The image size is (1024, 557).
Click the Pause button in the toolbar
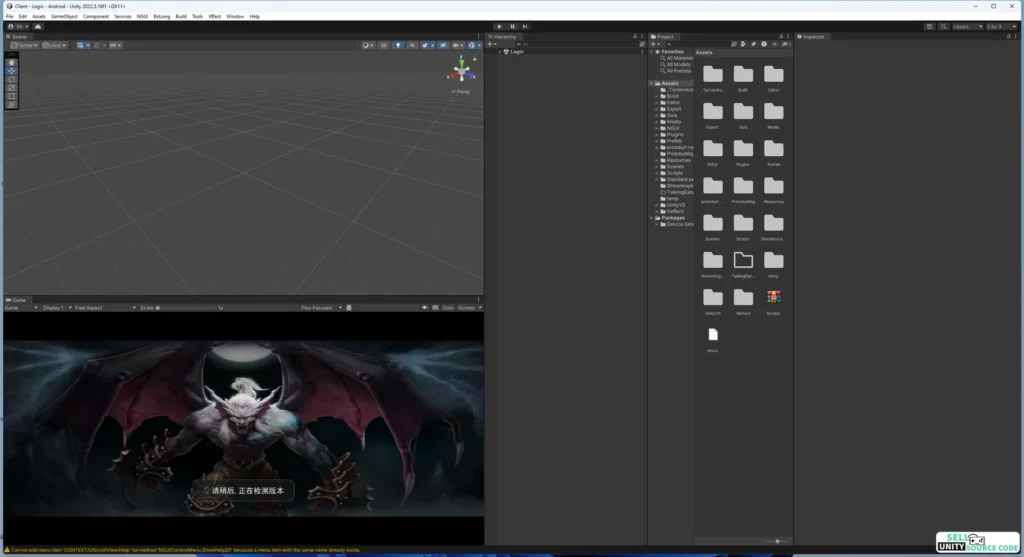click(512, 26)
